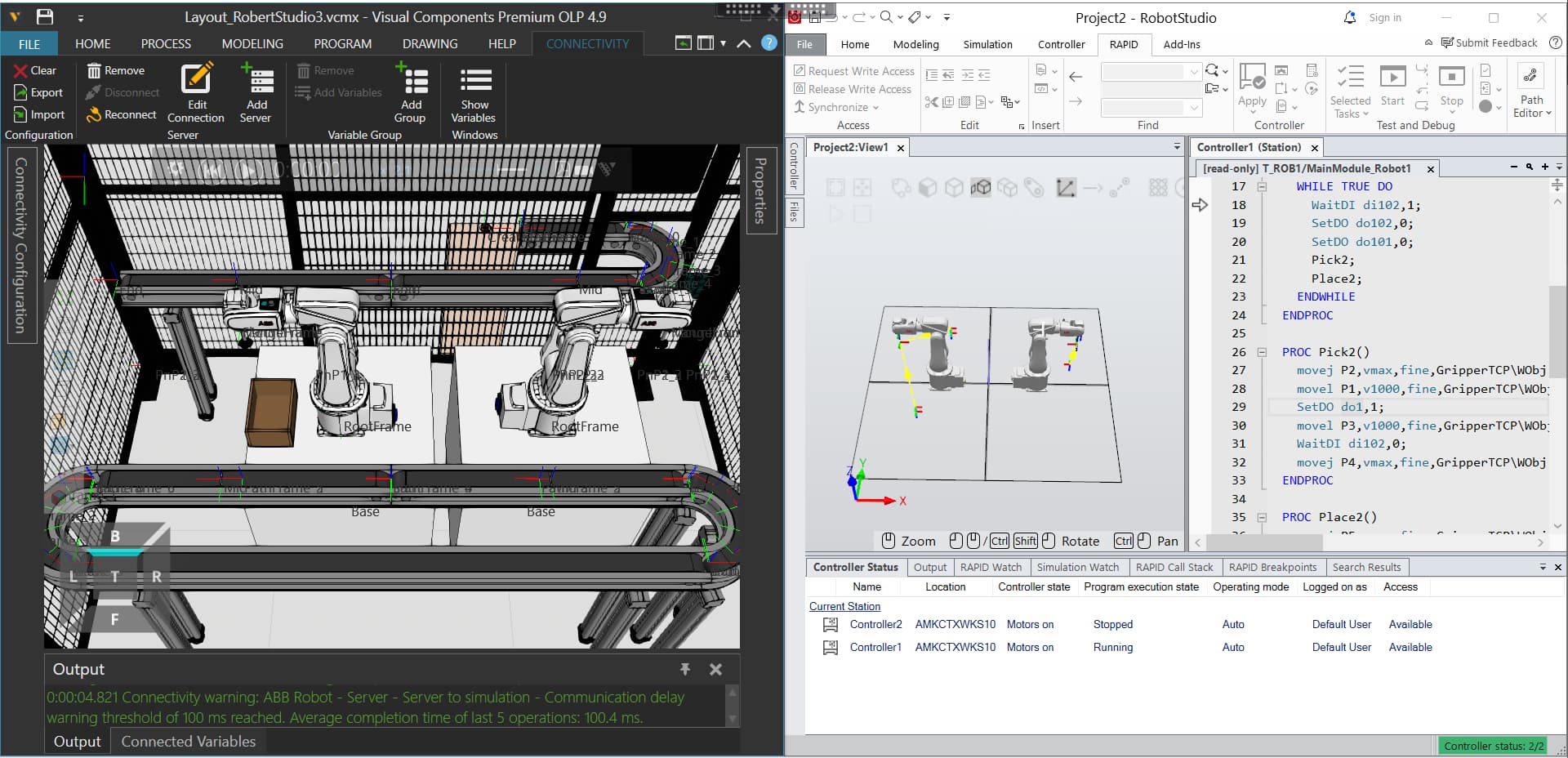Toggle the wireframe cube icon in View1 toolbar

(x=954, y=188)
